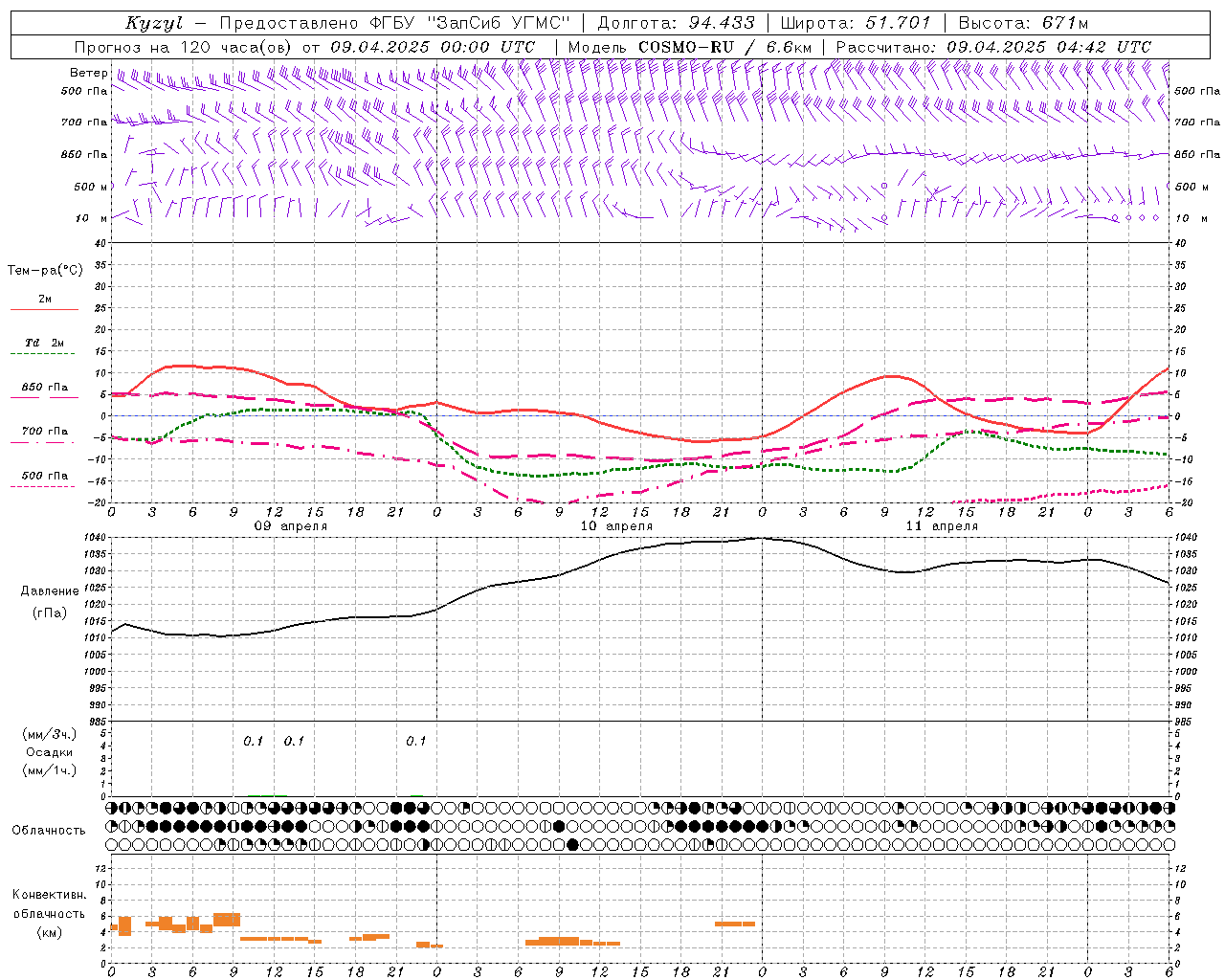Click the red 2м legend line sample
This screenshot has width=1225, height=980.
point(45,309)
